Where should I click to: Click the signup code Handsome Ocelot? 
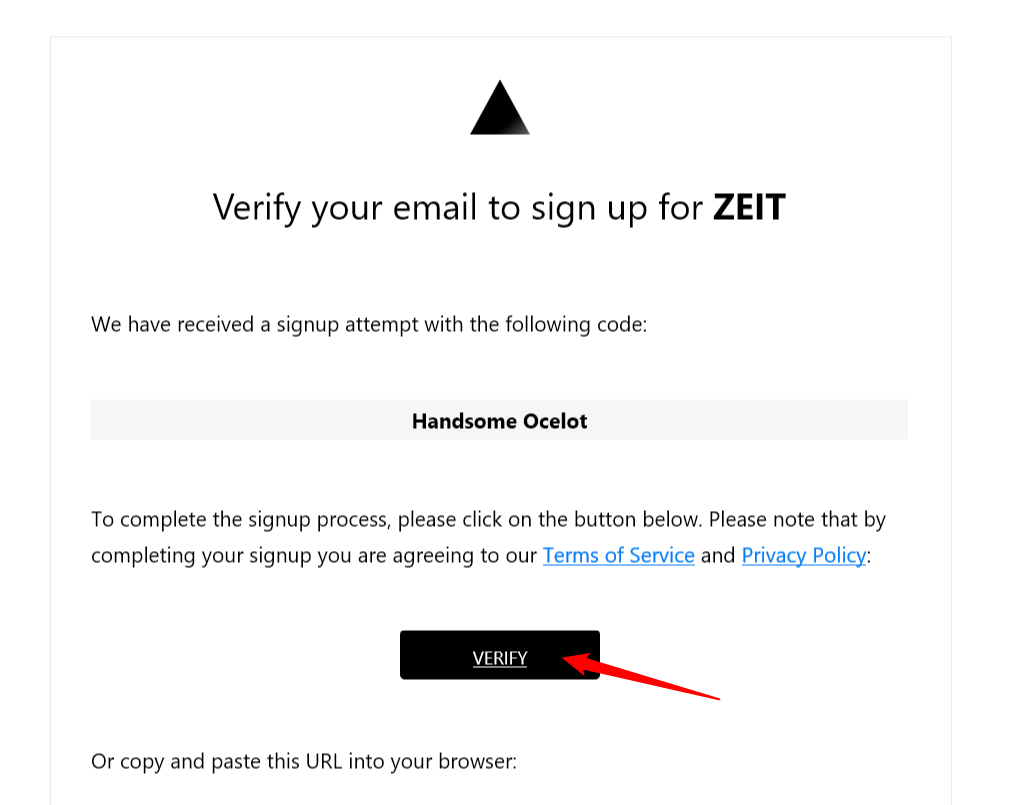500,421
